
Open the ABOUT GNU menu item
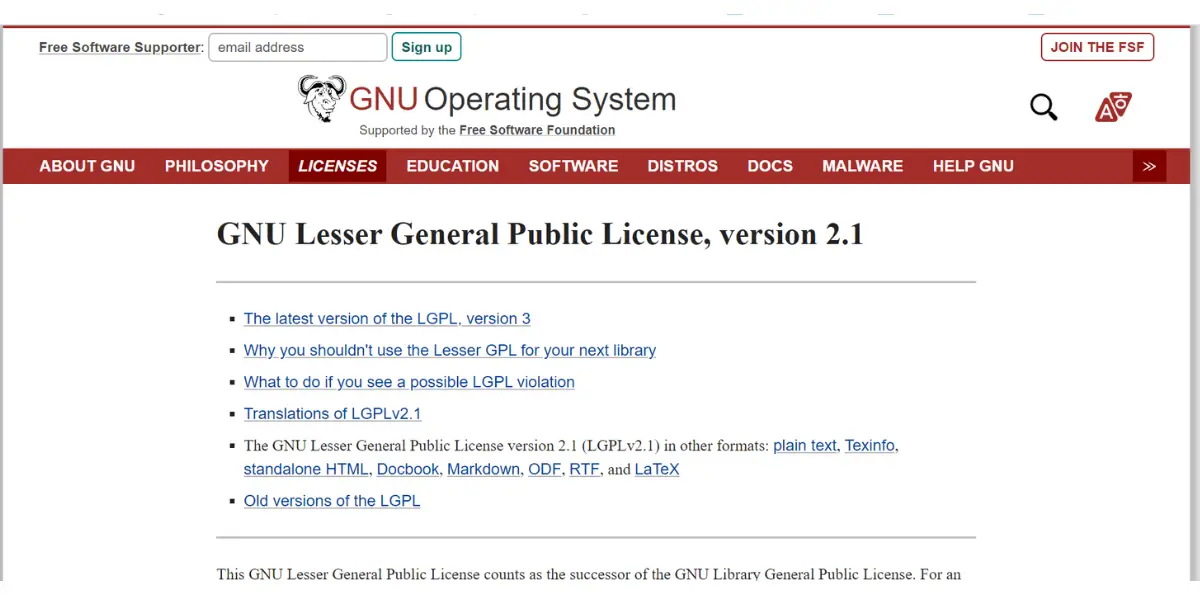[x=87, y=166]
